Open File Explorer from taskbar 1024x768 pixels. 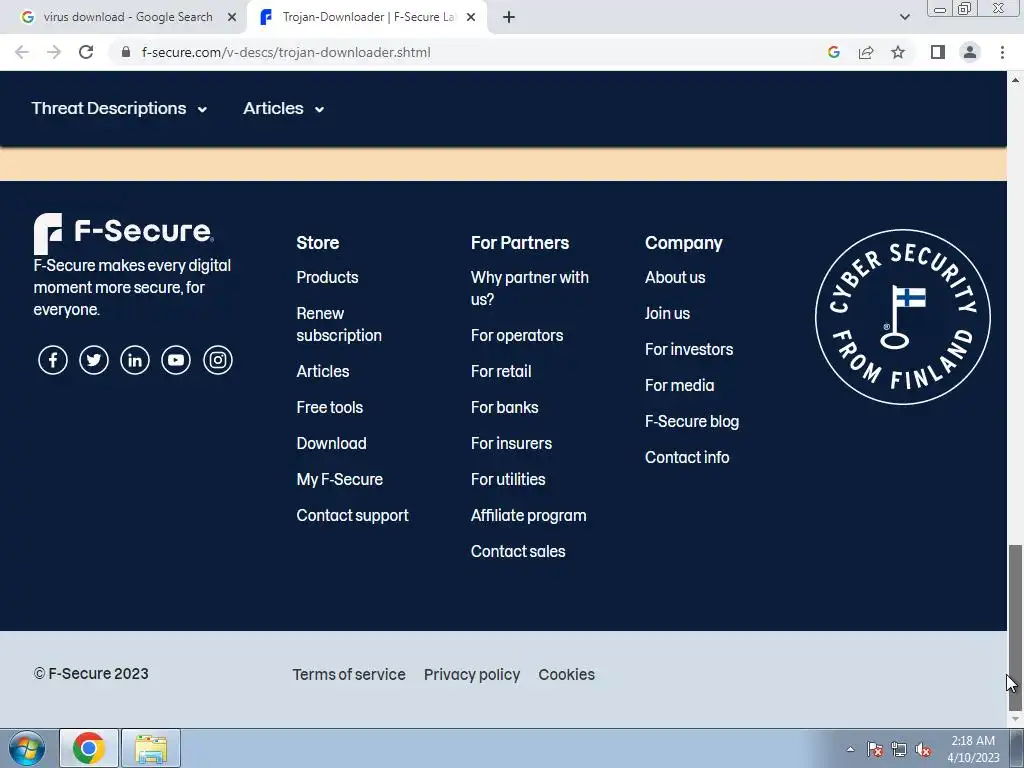click(151, 748)
